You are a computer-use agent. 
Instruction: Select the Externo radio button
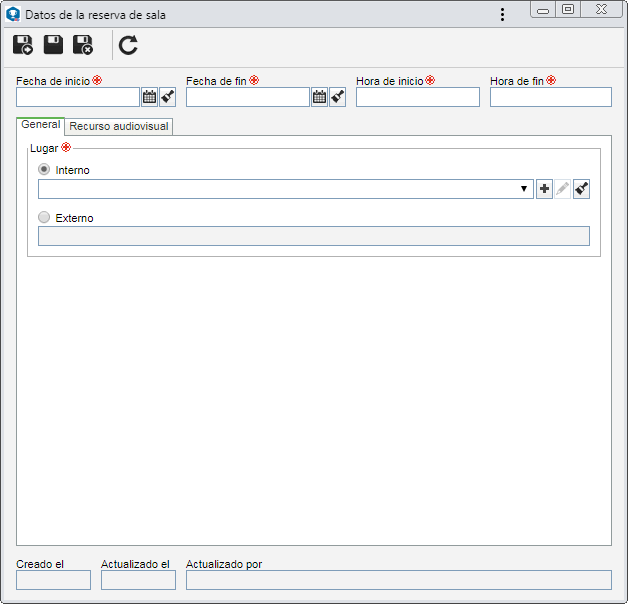(x=44, y=217)
